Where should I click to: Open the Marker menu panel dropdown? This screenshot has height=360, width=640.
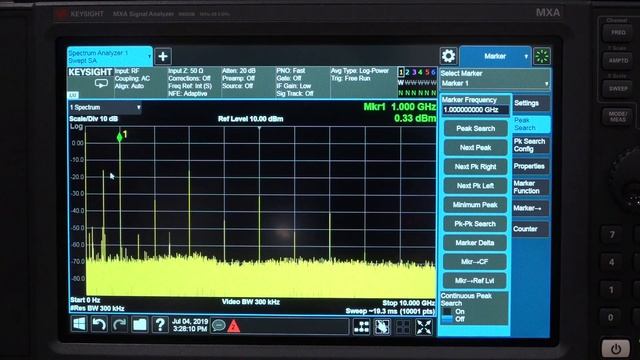coord(495,56)
